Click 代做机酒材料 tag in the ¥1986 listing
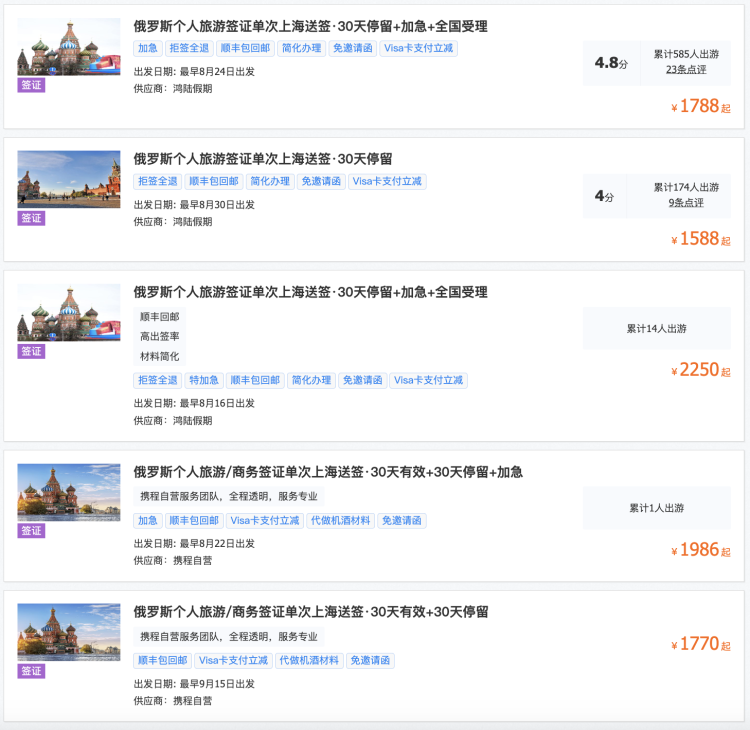 coord(341,521)
